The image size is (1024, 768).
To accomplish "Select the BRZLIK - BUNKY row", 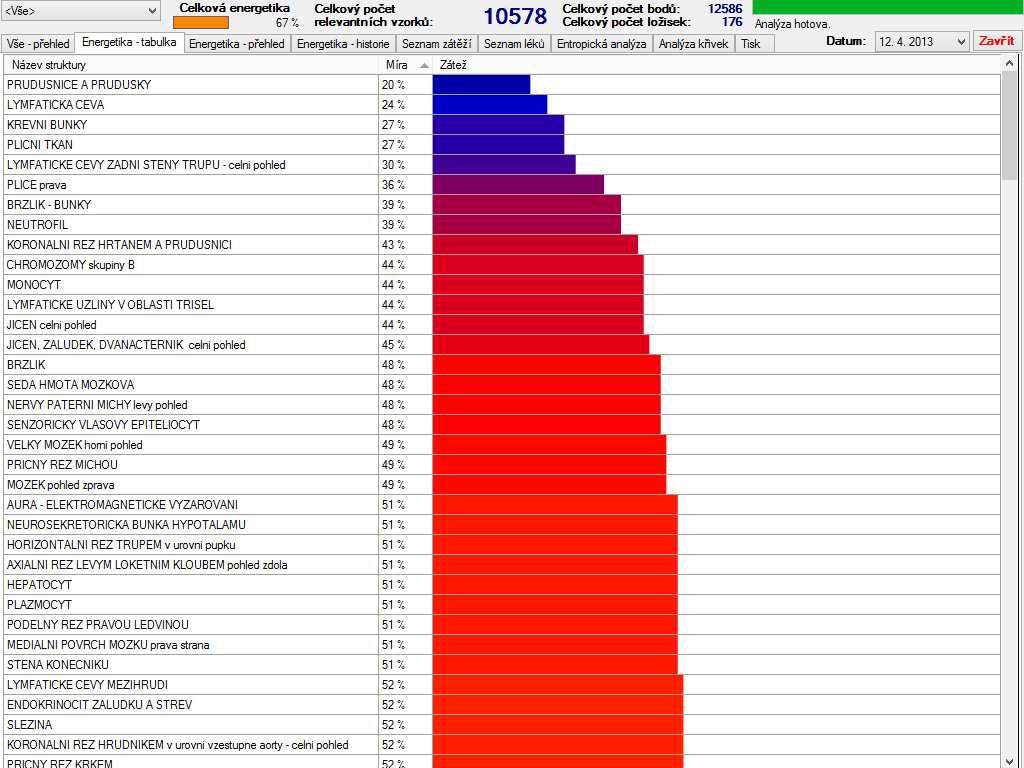I will click(x=502, y=204).
